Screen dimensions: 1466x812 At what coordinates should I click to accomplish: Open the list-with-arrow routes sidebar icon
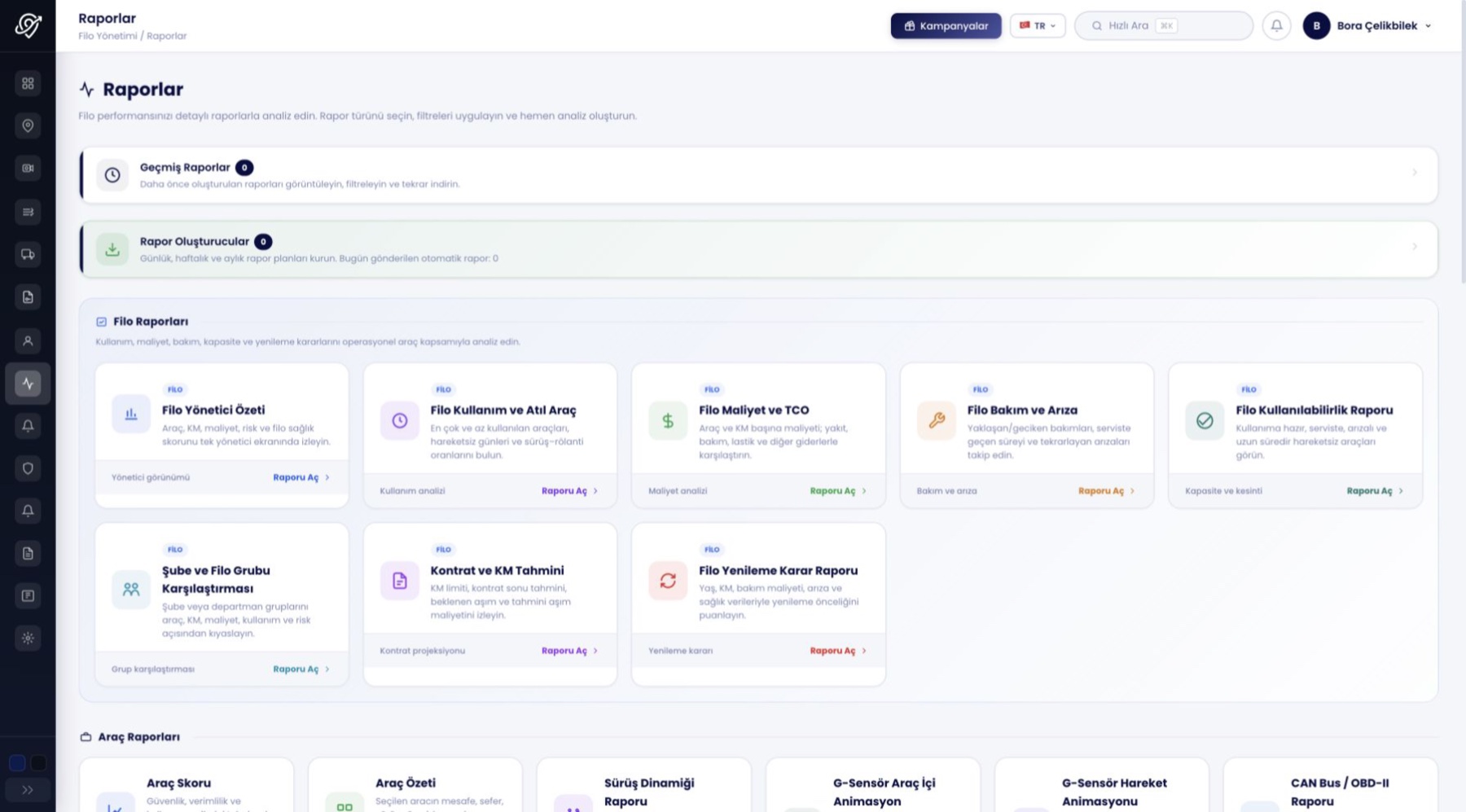28,212
